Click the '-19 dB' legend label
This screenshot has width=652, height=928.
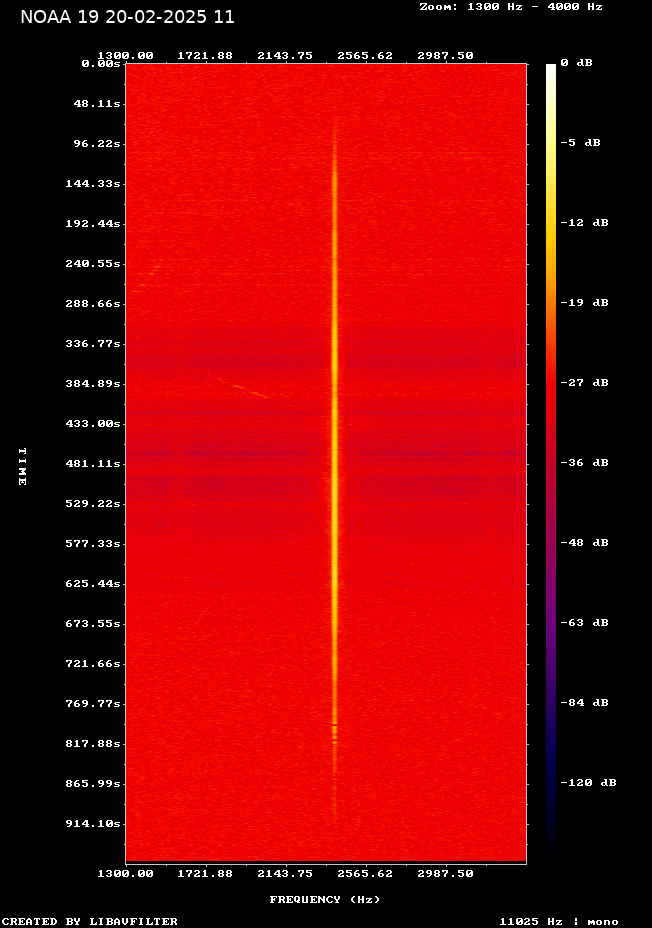coord(585,302)
